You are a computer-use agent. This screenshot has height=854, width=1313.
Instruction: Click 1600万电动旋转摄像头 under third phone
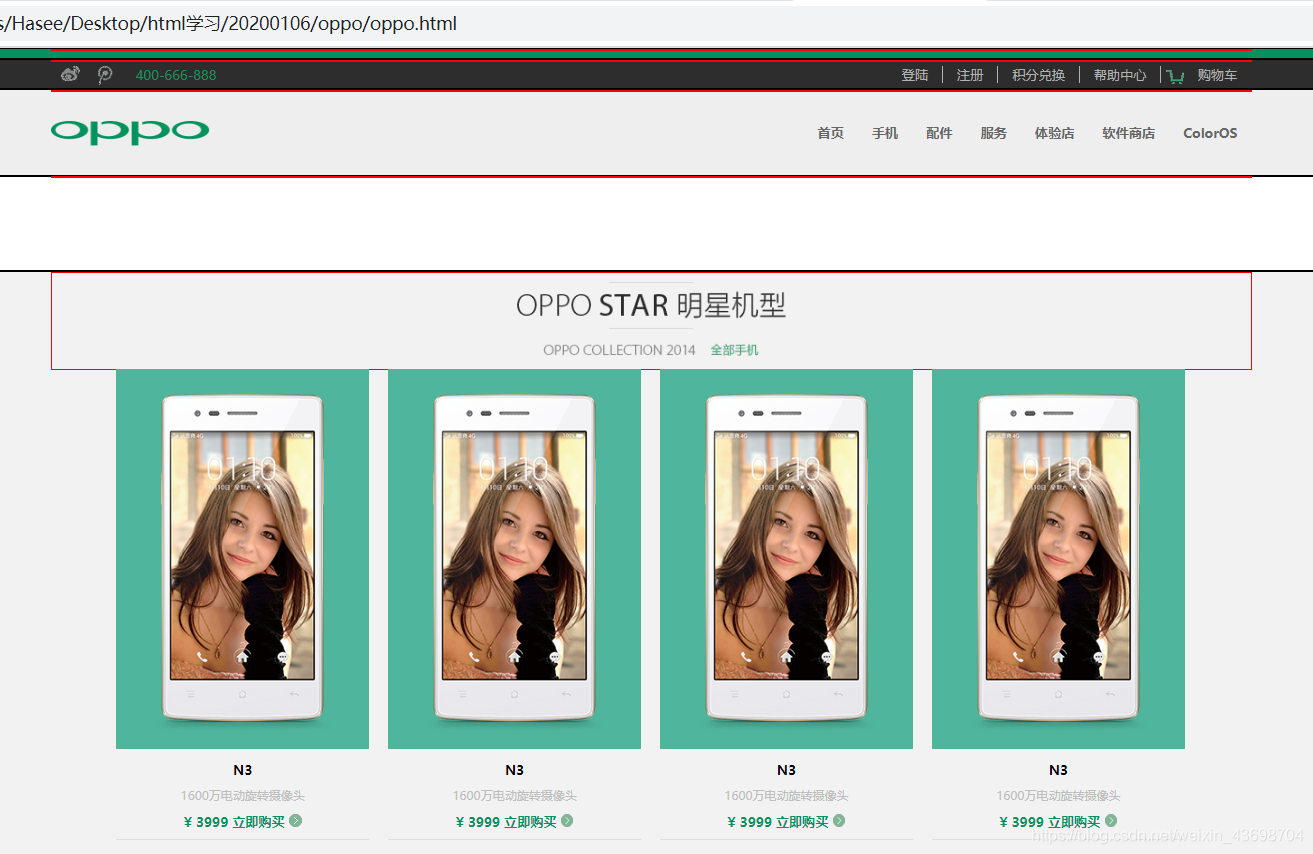coord(787,796)
